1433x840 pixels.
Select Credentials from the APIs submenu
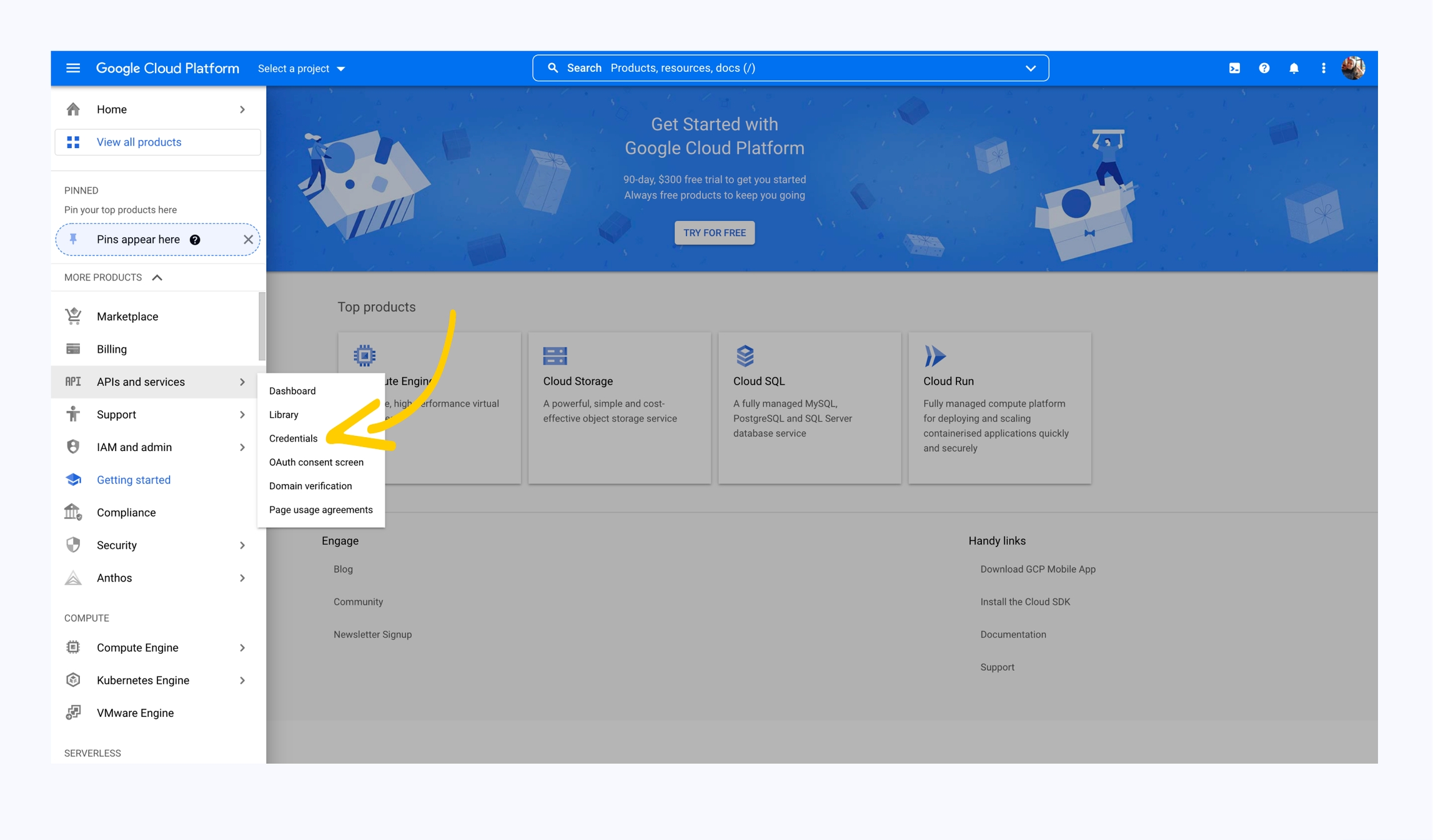(293, 438)
